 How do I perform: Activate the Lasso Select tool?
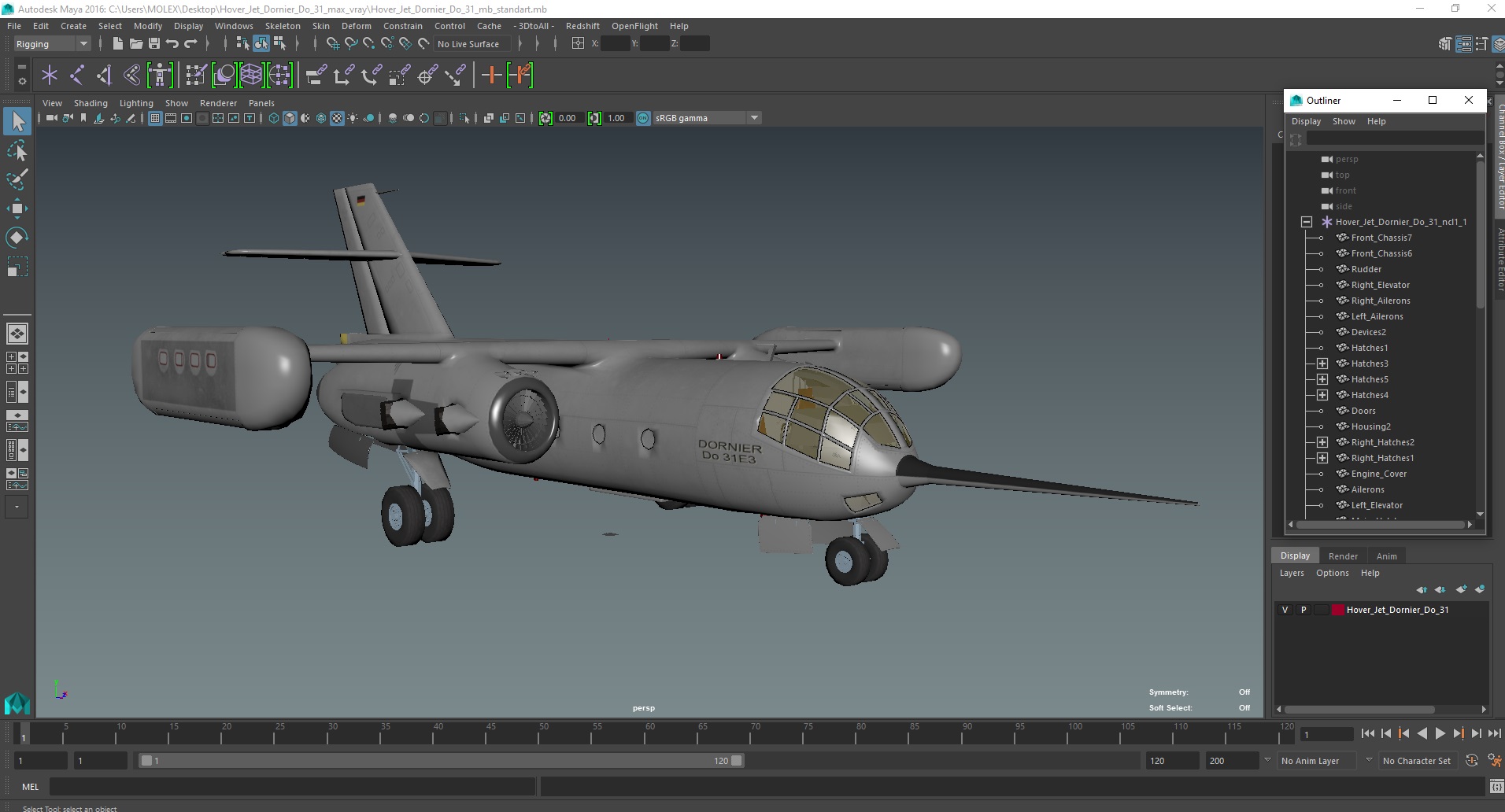(x=17, y=150)
